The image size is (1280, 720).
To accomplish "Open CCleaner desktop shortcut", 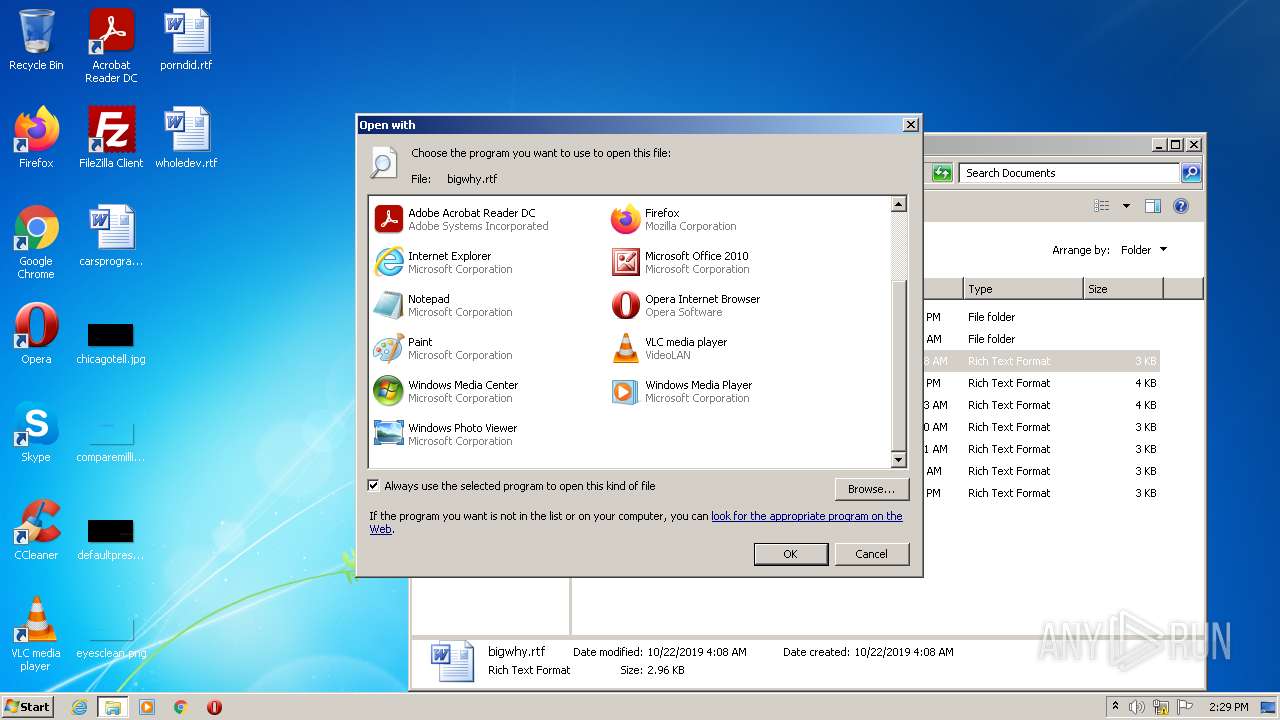I will 36,530.
